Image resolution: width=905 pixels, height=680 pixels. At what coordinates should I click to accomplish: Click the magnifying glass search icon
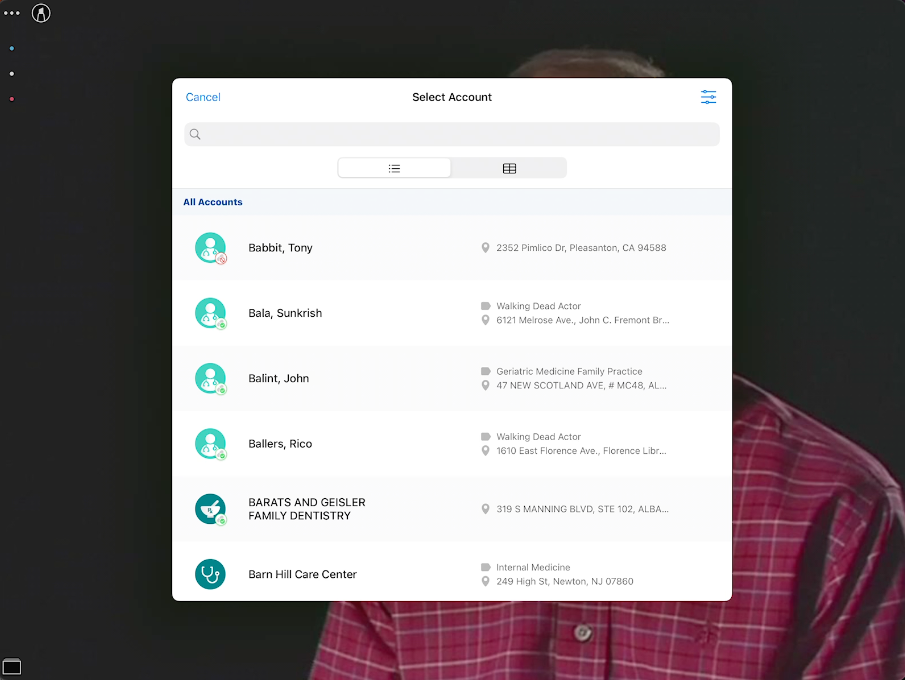pyautogui.click(x=196, y=134)
